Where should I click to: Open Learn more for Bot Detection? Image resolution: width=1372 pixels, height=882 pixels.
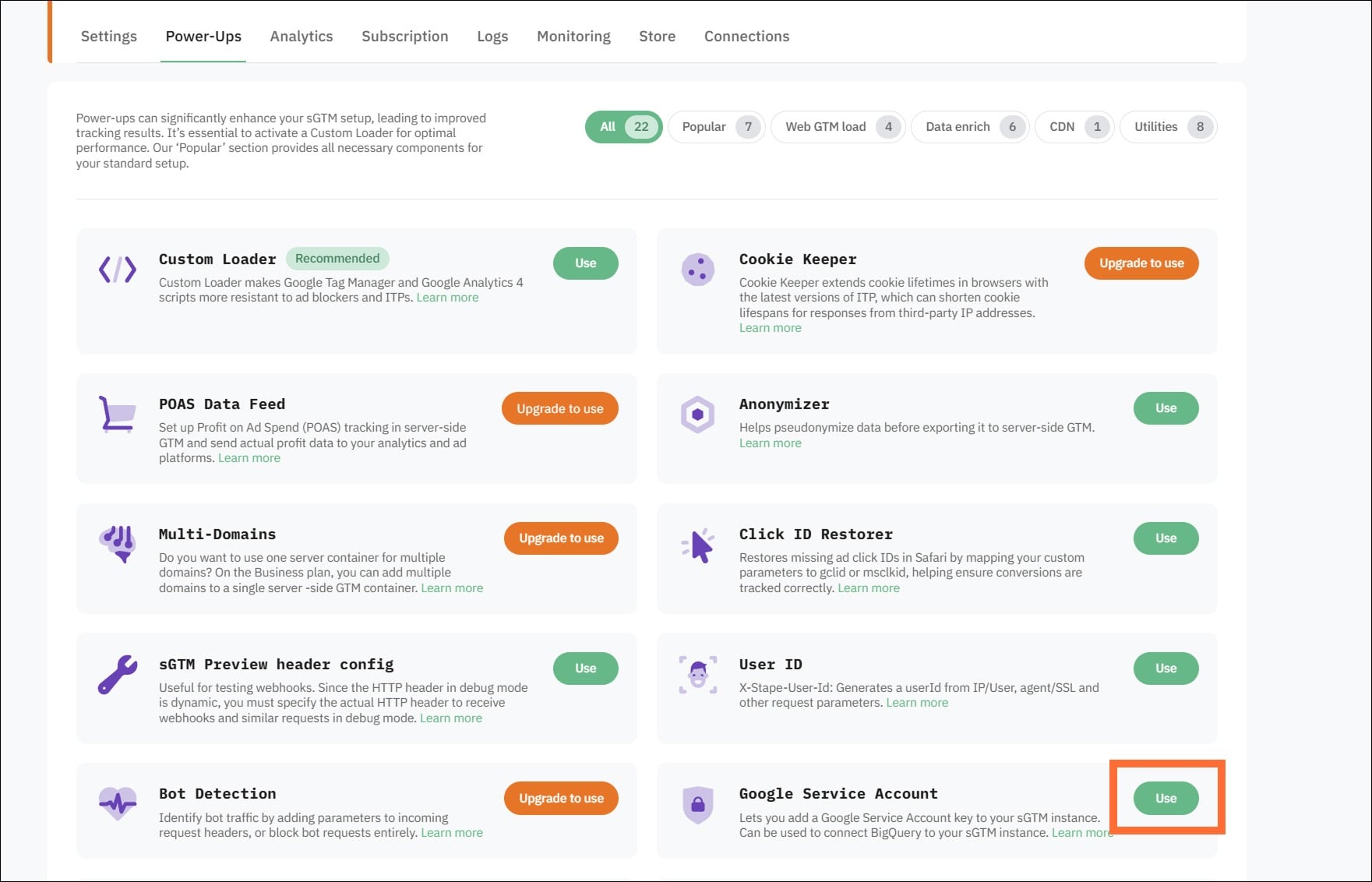[452, 833]
